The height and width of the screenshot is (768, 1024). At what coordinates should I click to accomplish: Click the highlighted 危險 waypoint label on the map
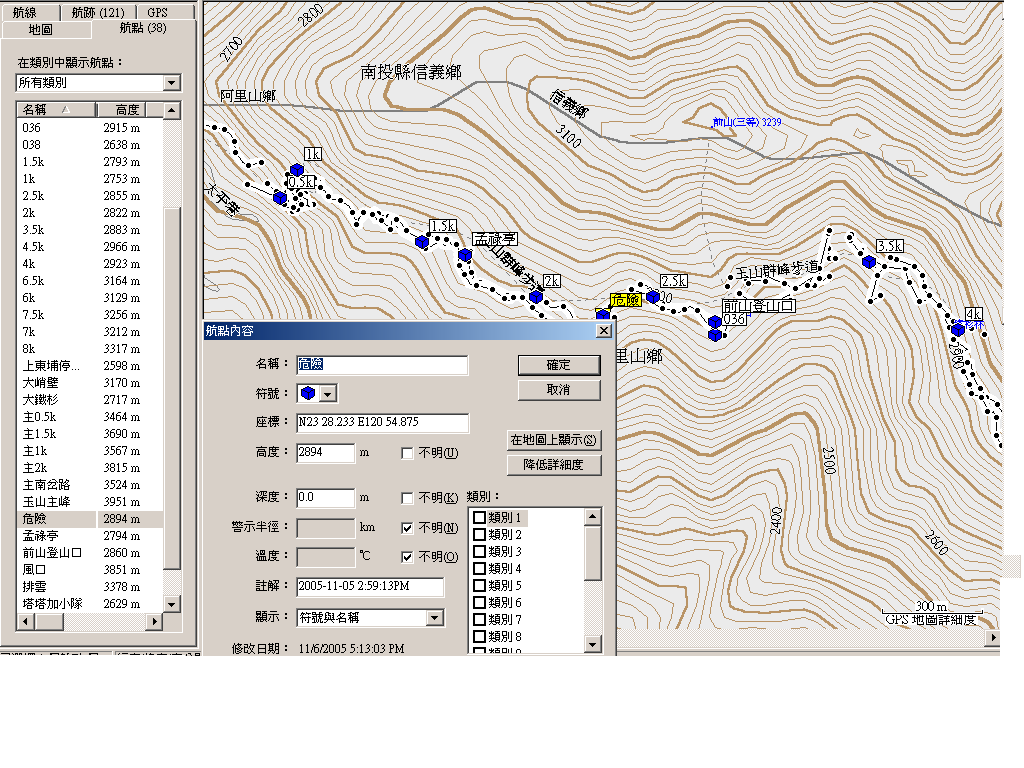[626, 300]
